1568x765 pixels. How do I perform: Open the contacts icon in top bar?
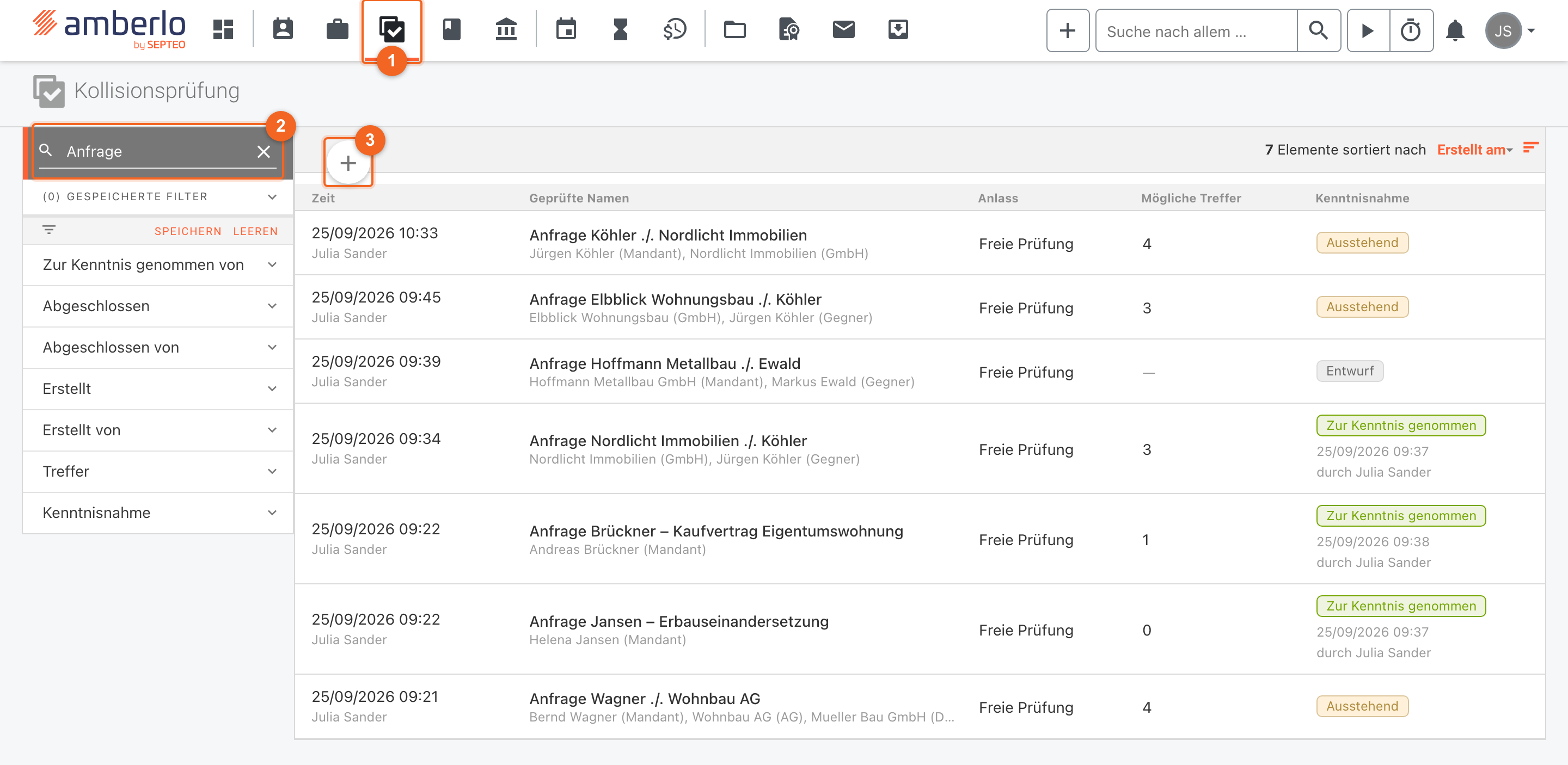(283, 29)
